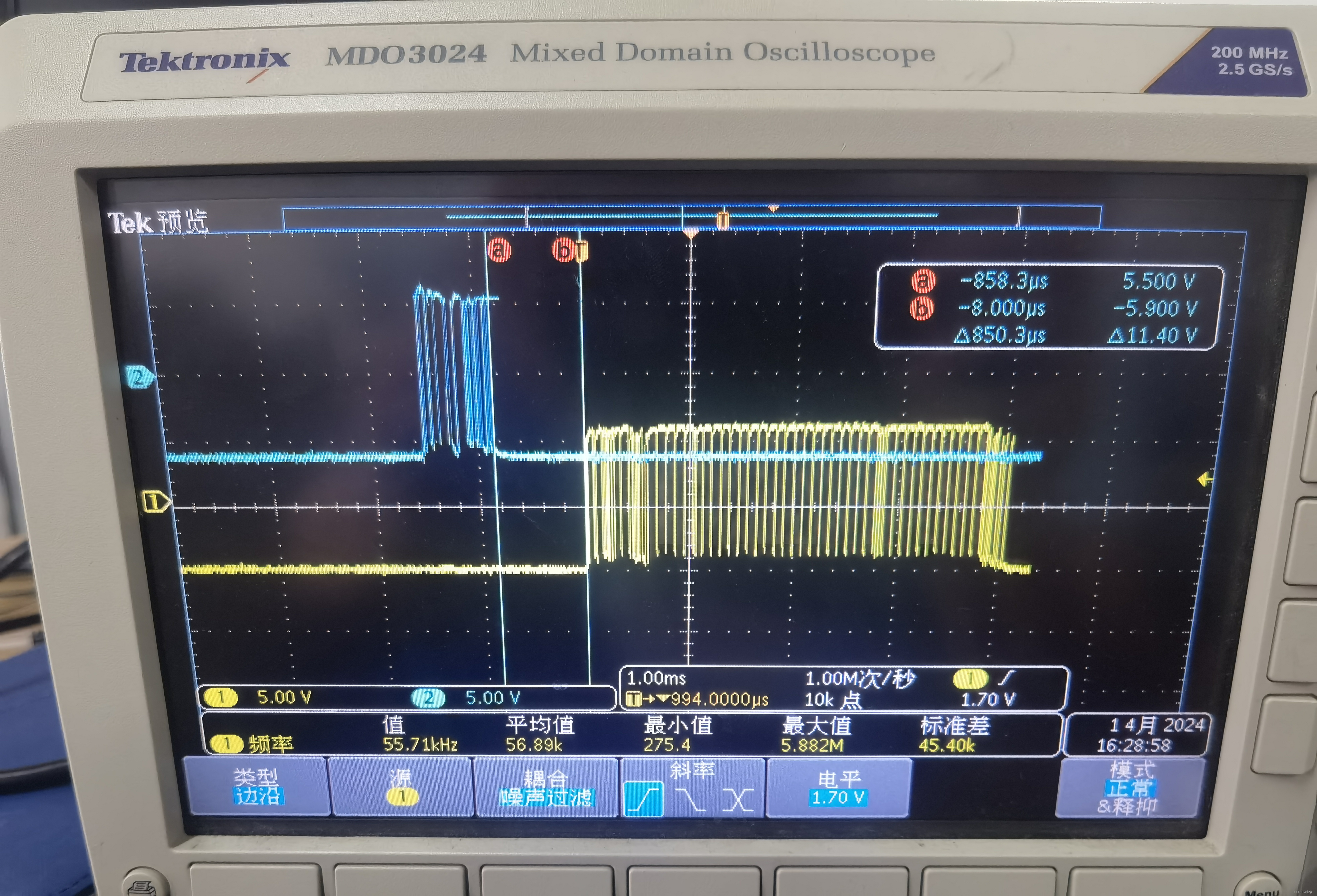The width and height of the screenshot is (1317, 896).
Task: Click the 最小值 column header
Action: (x=678, y=725)
